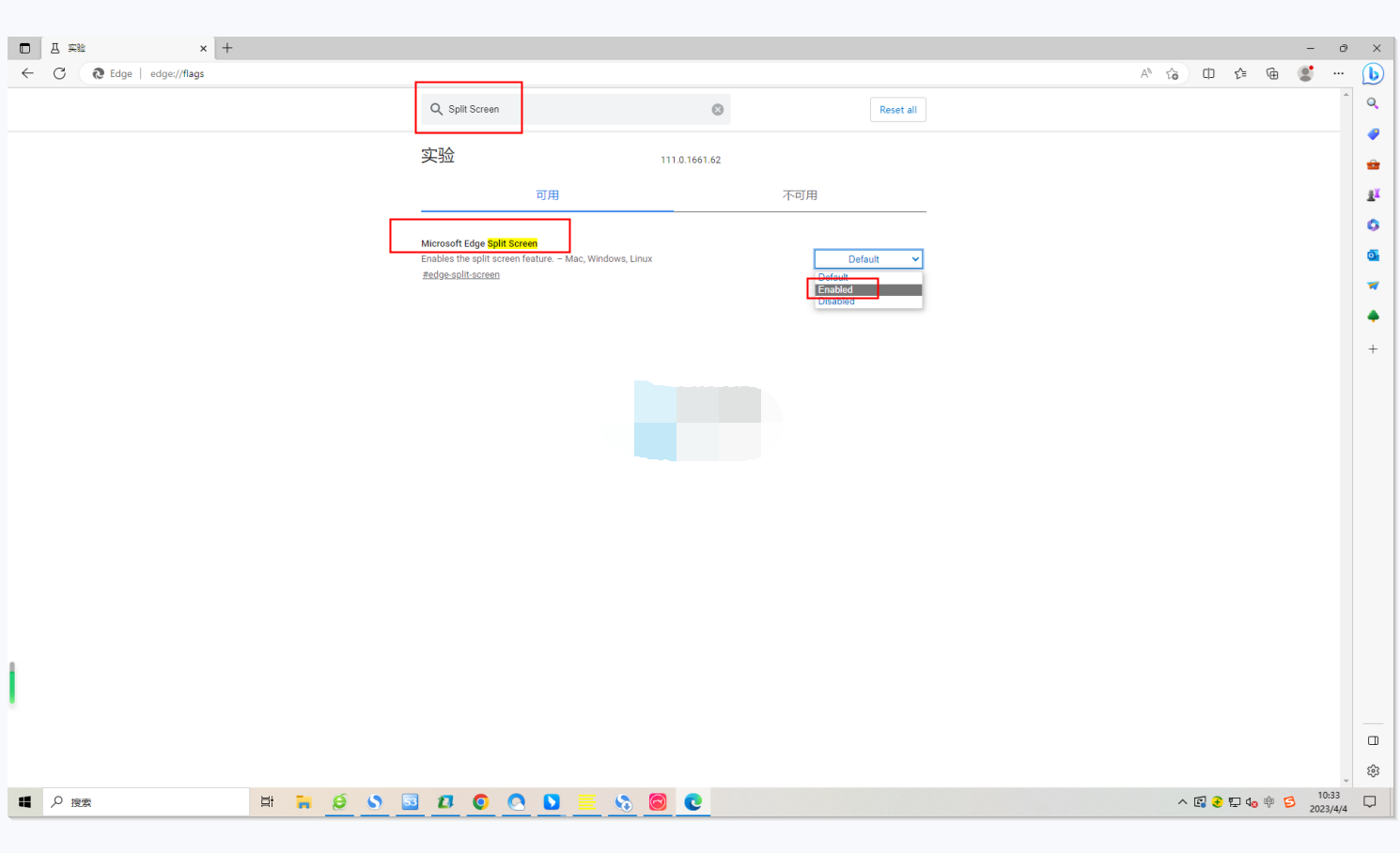Open Google Chrome from the taskbar
Screen dimensions: 1400x853
(481, 802)
